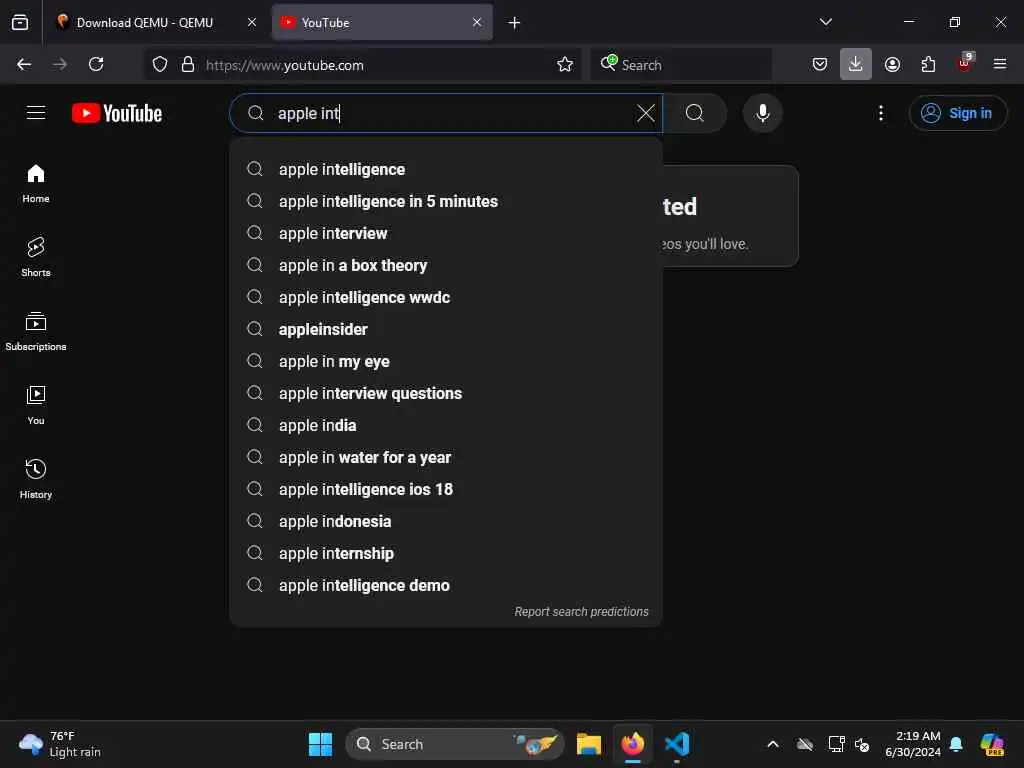The width and height of the screenshot is (1024, 768).
Task: Go forward with the forward arrow
Action: click(x=60, y=64)
